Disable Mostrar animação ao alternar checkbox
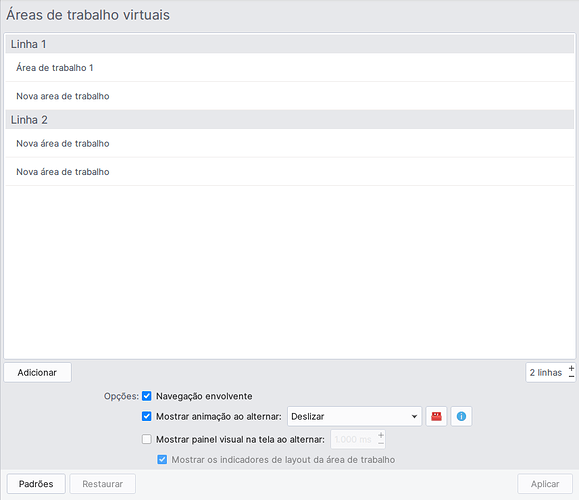The height and width of the screenshot is (500, 579). (147, 417)
